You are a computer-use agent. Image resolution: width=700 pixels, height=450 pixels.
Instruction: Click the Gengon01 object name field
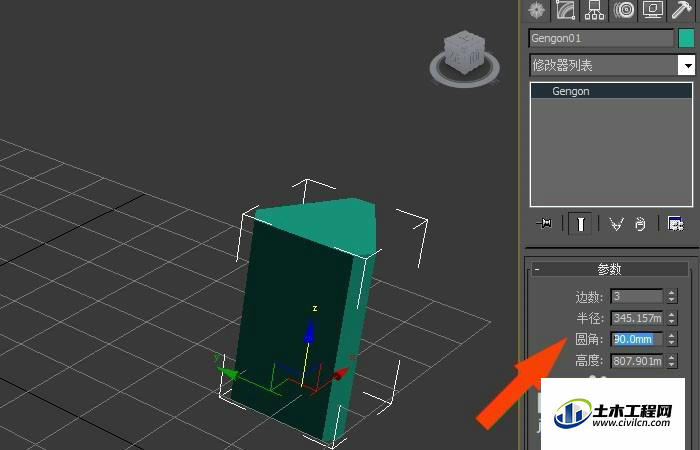[601, 38]
